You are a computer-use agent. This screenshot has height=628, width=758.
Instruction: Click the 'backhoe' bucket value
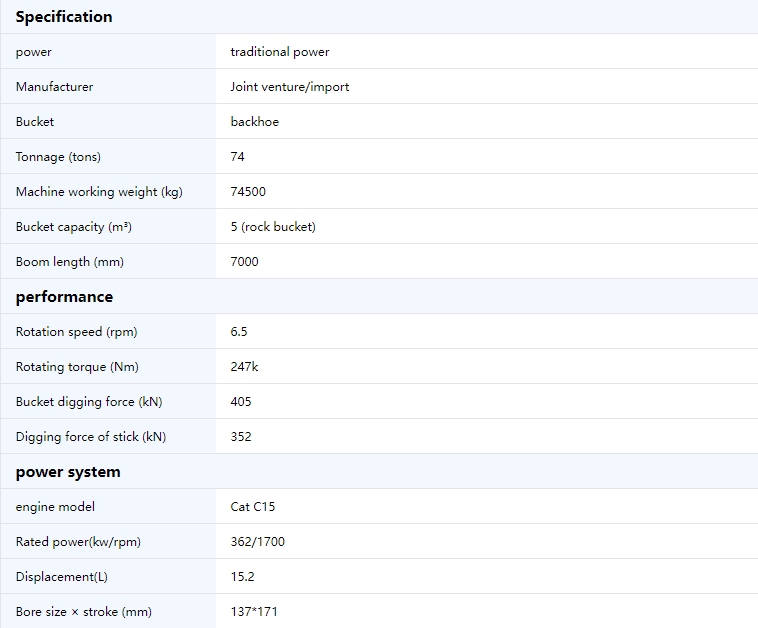pyautogui.click(x=254, y=122)
